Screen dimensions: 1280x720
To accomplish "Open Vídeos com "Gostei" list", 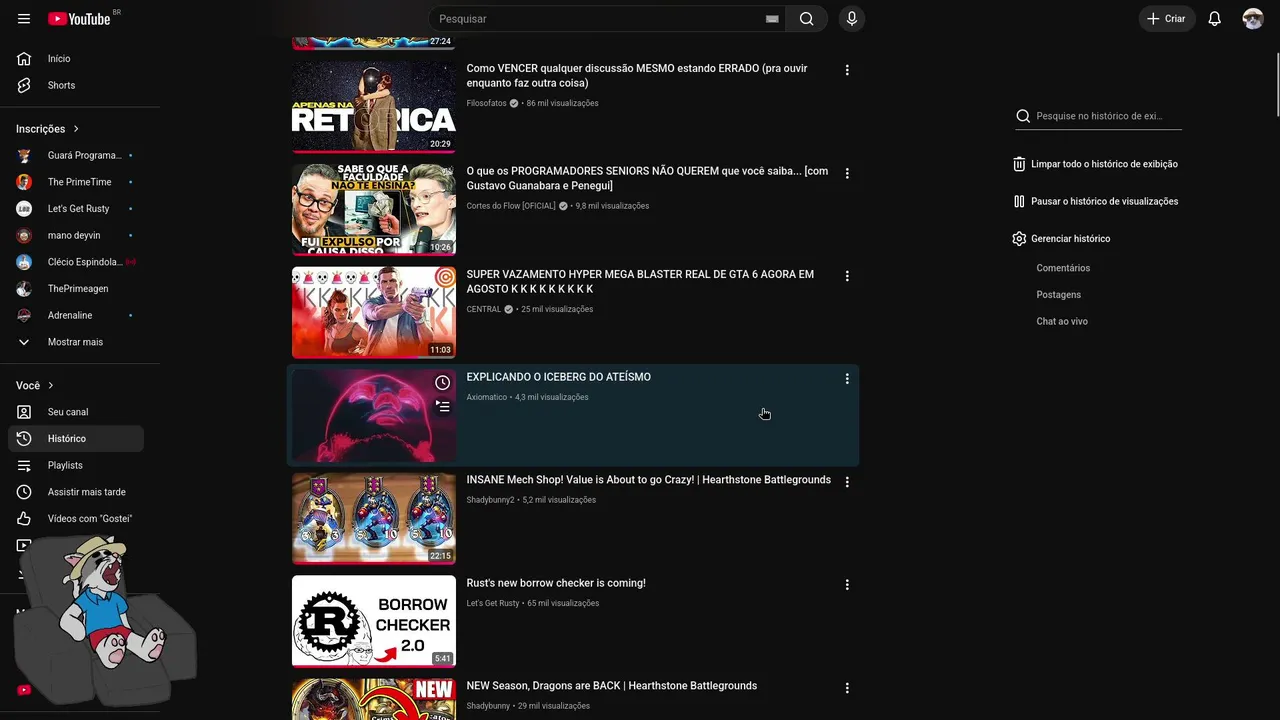I will tap(76, 518).
